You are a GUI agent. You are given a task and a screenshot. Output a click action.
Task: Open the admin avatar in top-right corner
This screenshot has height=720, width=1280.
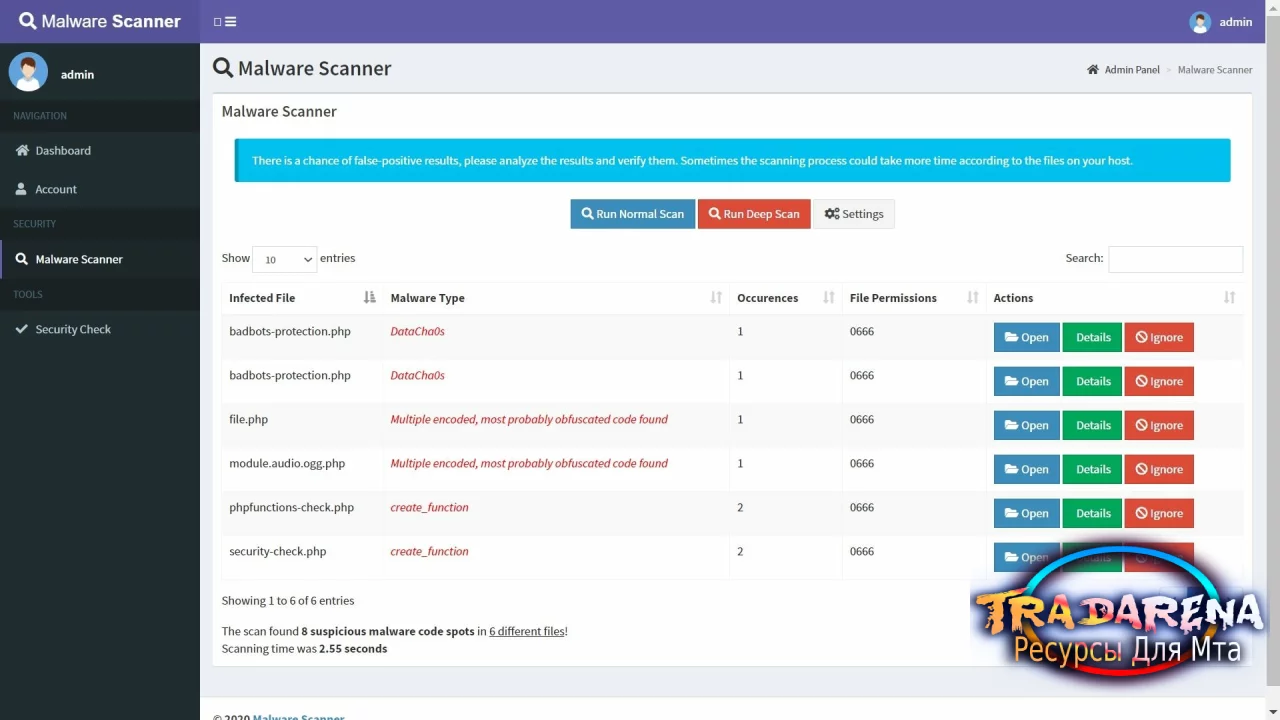pos(1200,22)
